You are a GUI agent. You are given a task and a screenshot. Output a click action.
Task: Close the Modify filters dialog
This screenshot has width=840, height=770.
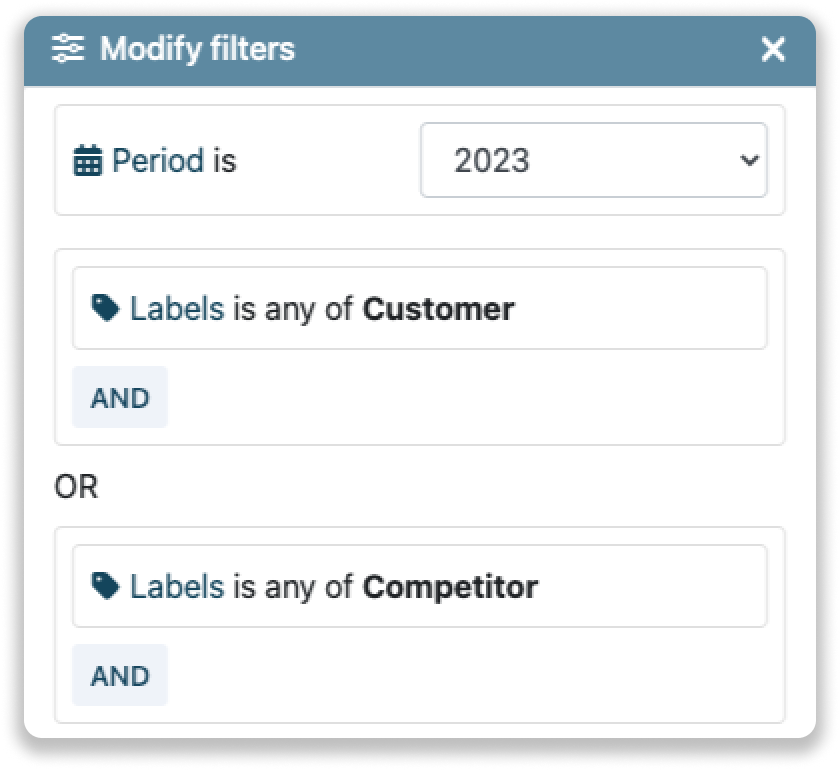773,48
